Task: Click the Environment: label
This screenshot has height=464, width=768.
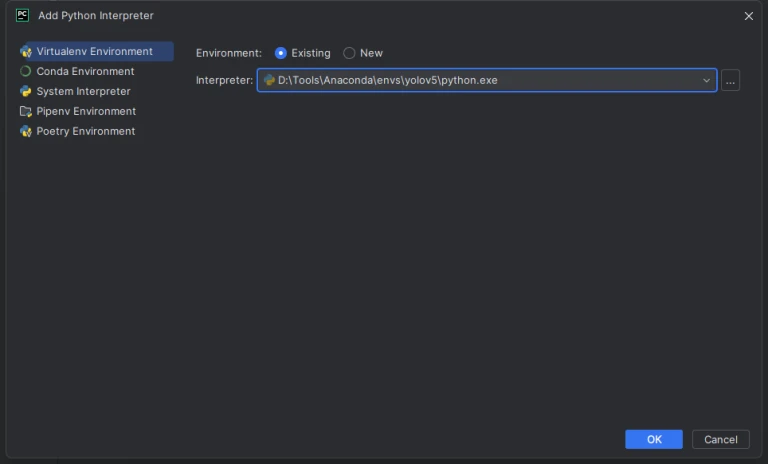Action: tap(229, 53)
